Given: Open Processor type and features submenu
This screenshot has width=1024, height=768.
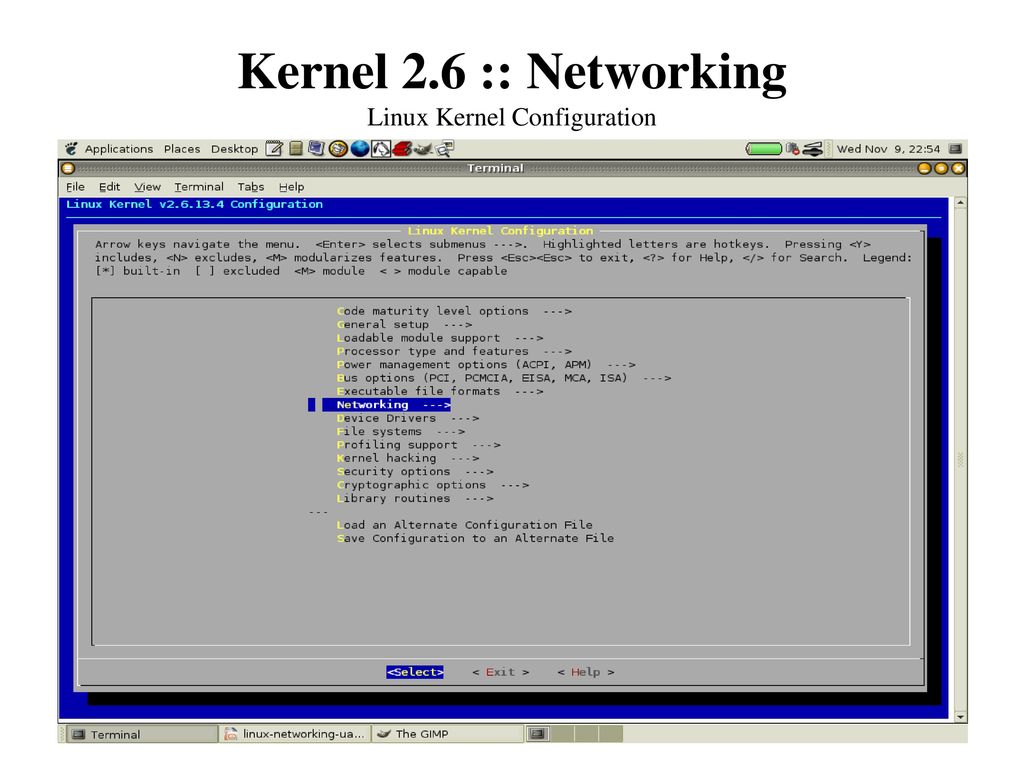Looking at the screenshot, I should pyautogui.click(x=454, y=351).
